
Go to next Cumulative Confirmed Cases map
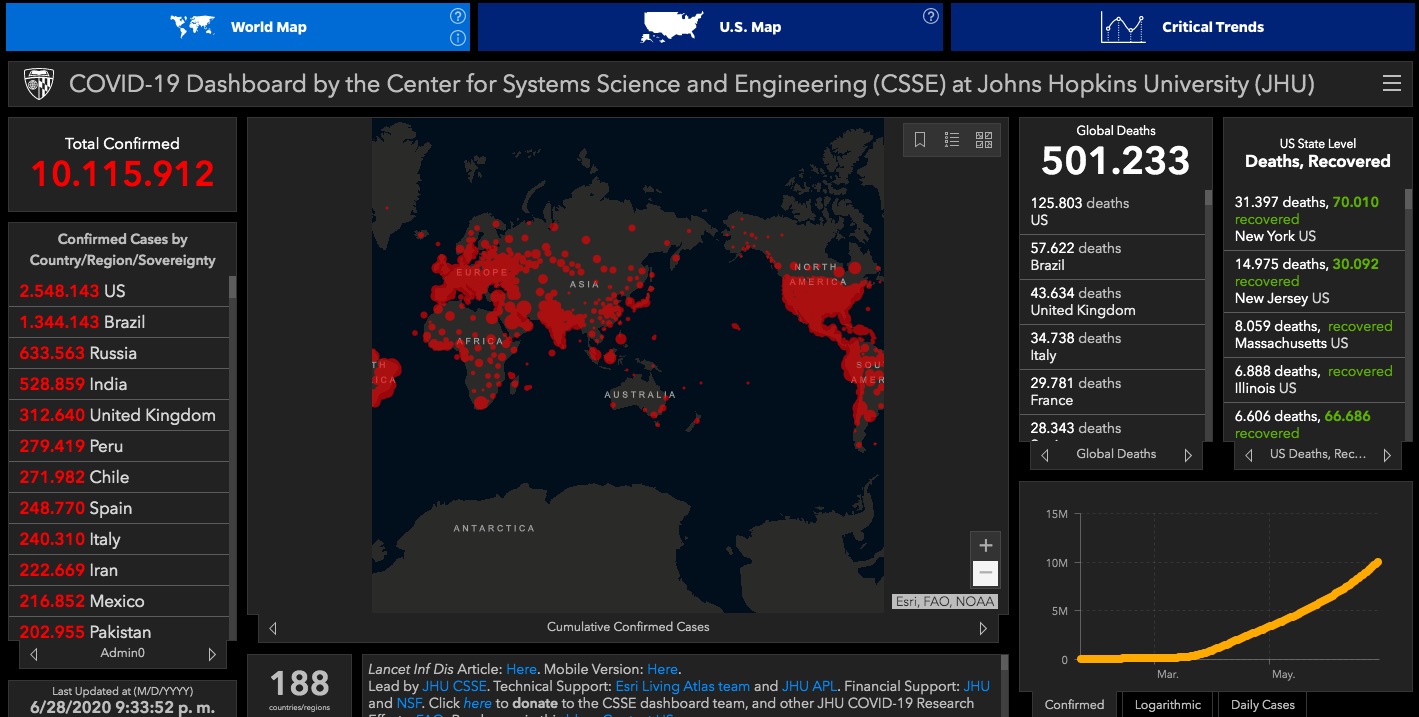click(983, 628)
